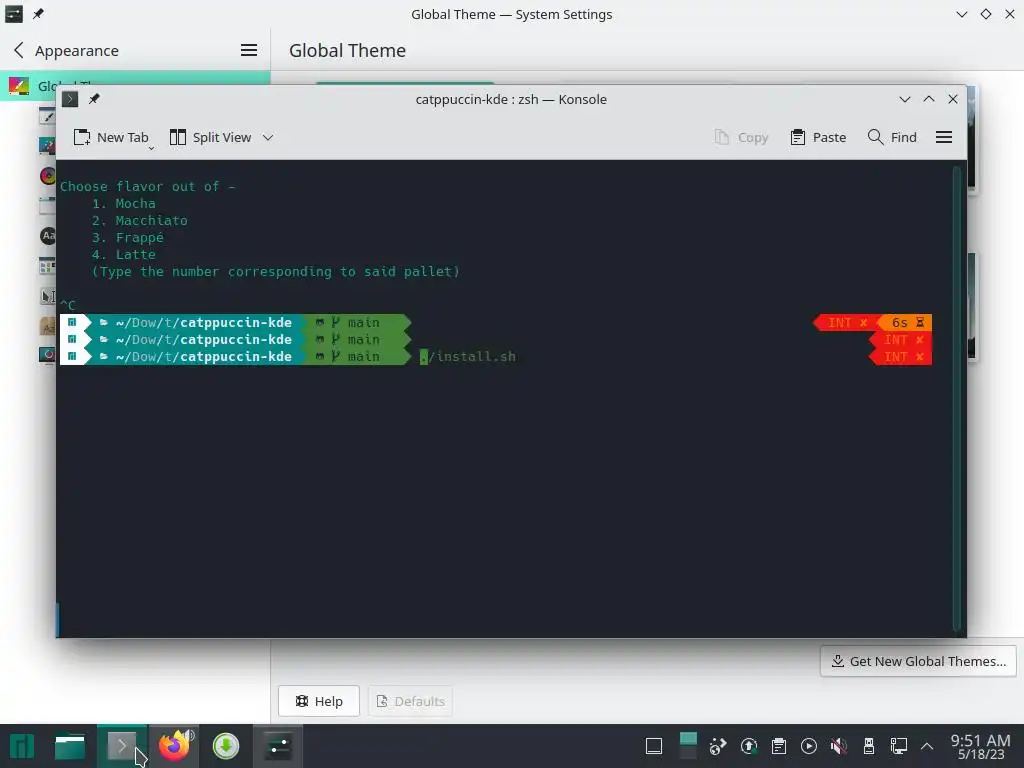This screenshot has height=768, width=1024.
Task: Pin the System Settings window
Action: coord(39,14)
